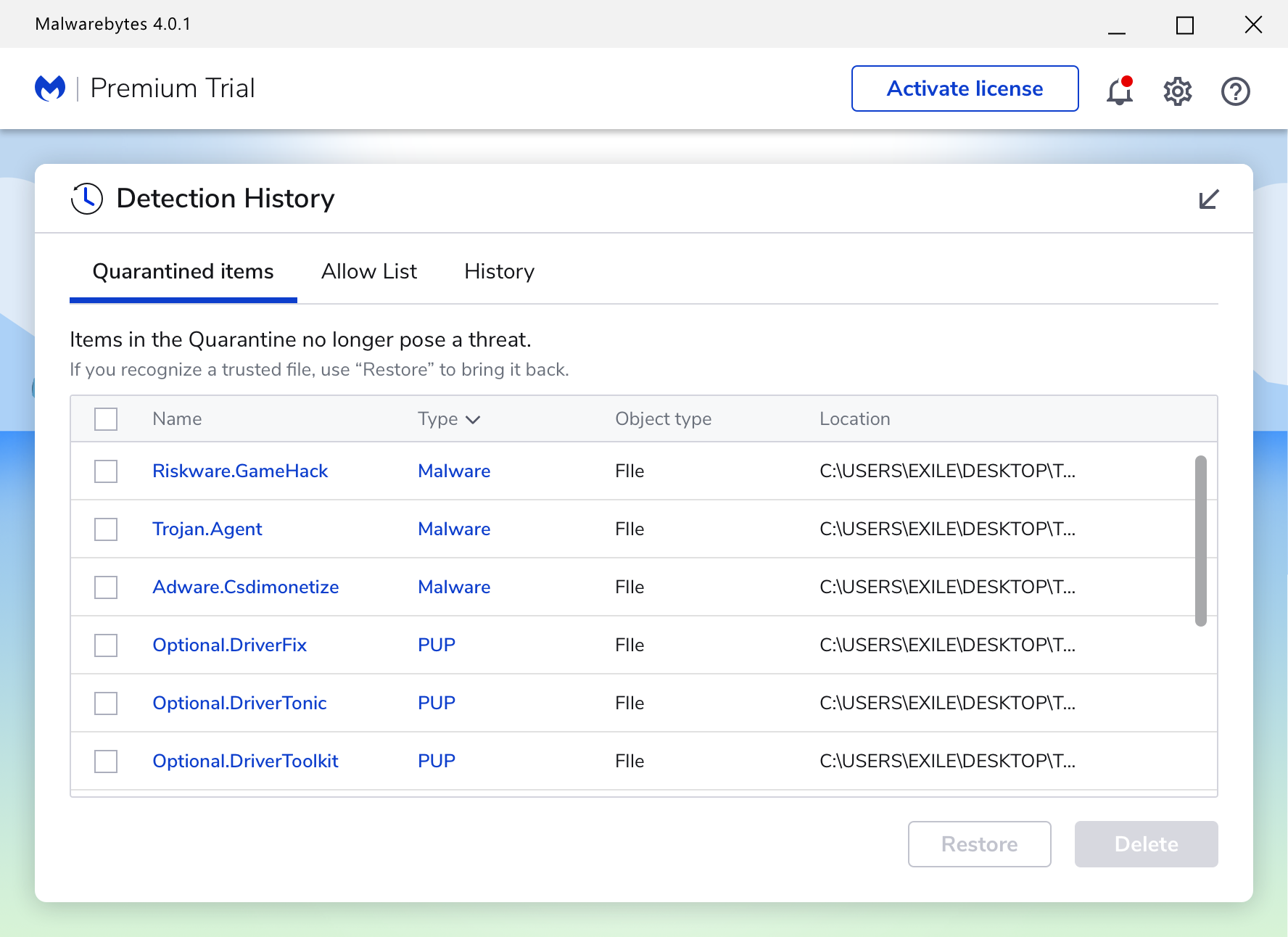Screen dimensions: 1288x937
Task: Check the Trojan.Agent row checkbox
Action: tap(106, 529)
